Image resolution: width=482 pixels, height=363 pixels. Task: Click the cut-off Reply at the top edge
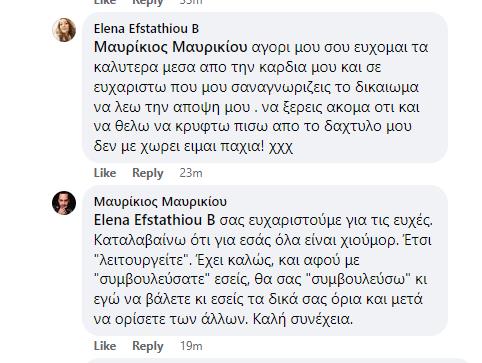tap(148, 2)
